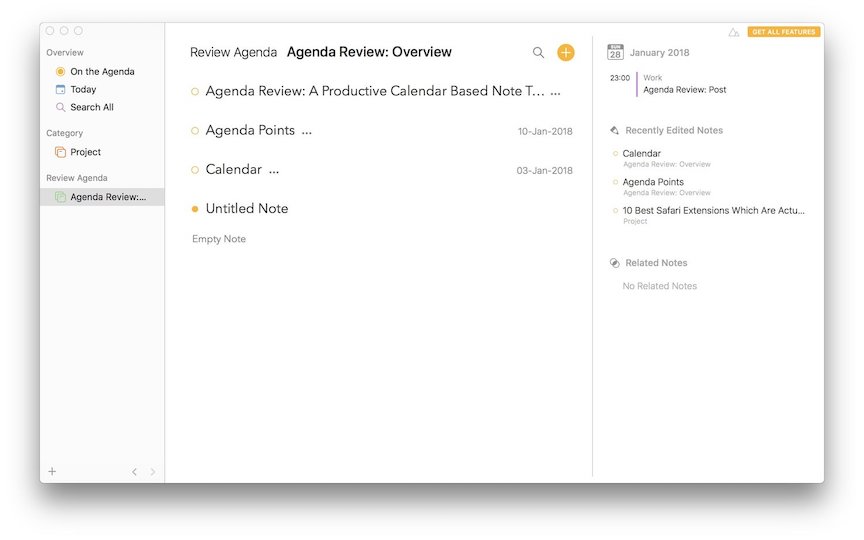This screenshot has height=540, width=864.
Task: Expand the Calendar note ellipsis
Action: tap(274, 170)
